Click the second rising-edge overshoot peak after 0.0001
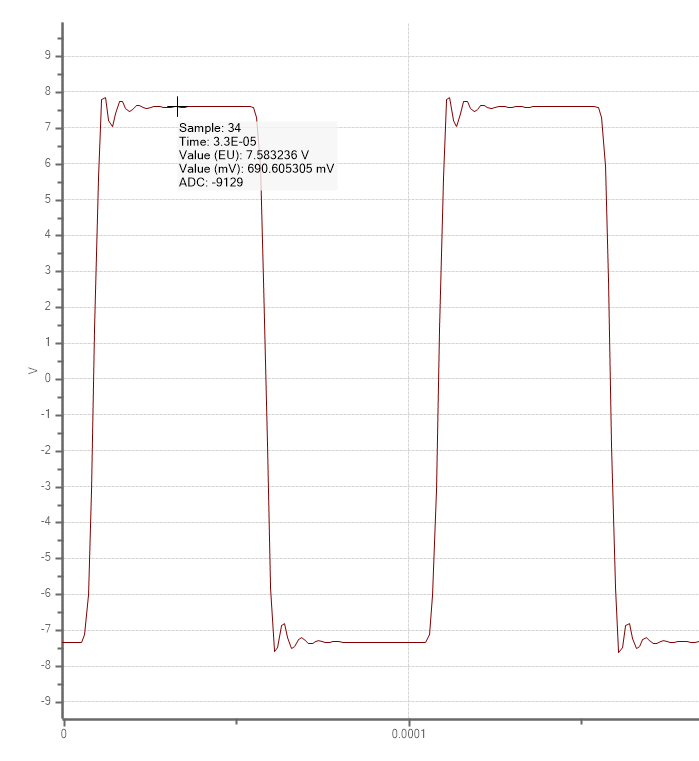699x761 pixels. [449, 99]
